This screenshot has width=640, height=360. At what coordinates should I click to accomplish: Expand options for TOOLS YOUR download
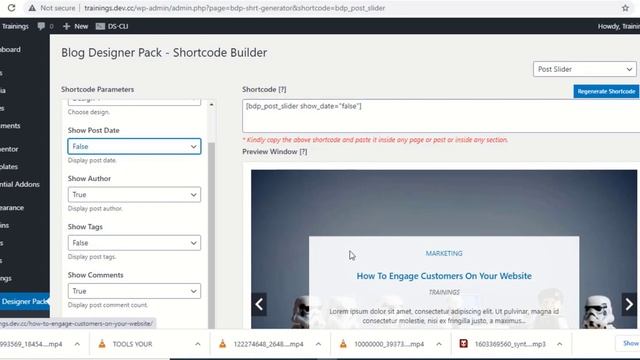pyautogui.click(x=198, y=344)
